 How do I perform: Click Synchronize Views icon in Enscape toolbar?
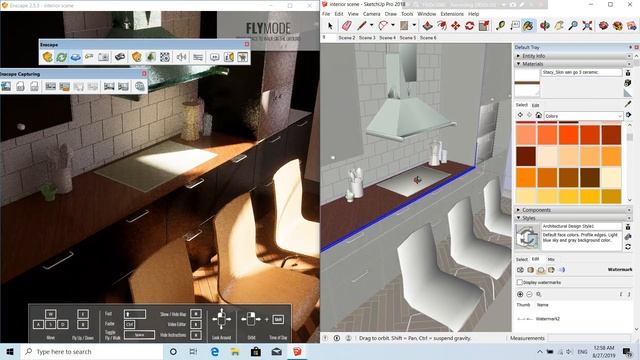coord(76,57)
